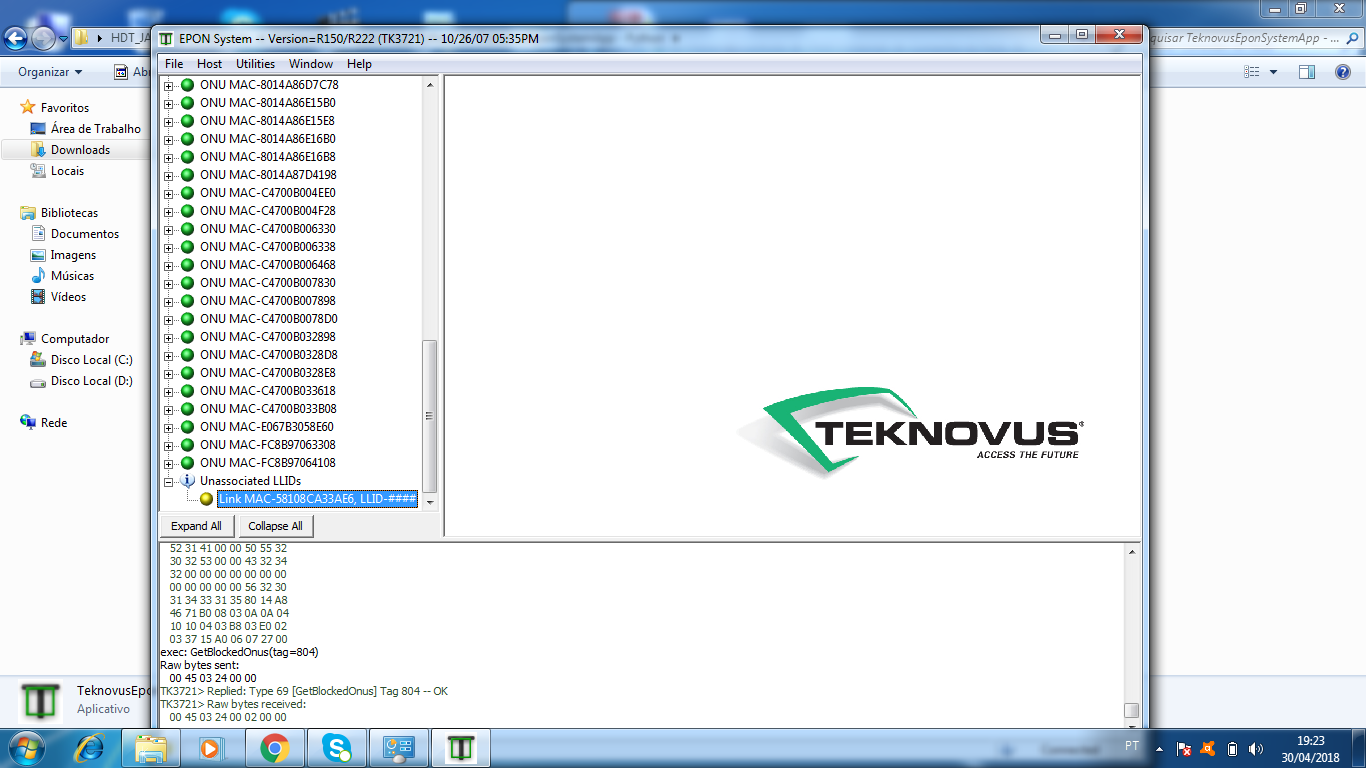This screenshot has width=1366, height=768.
Task: Click the info icon beside Unassociated LLIDs
Action: [187, 481]
